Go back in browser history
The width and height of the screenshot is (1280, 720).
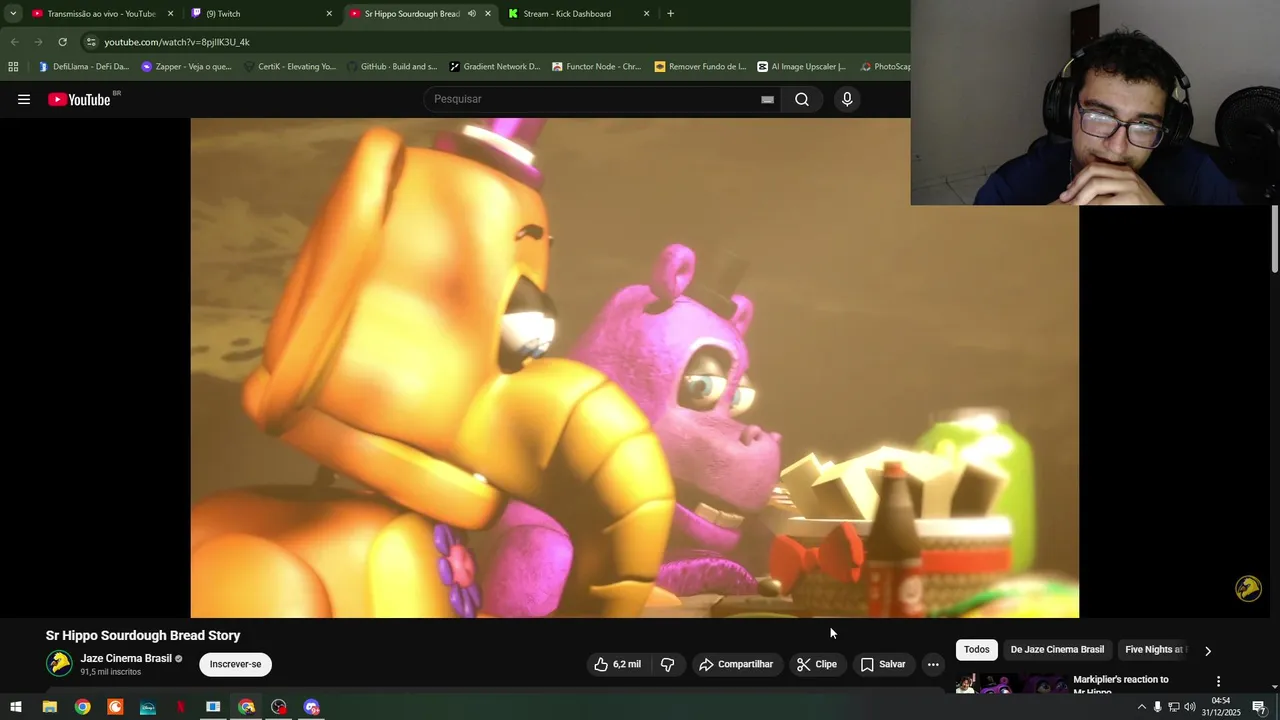(14, 42)
